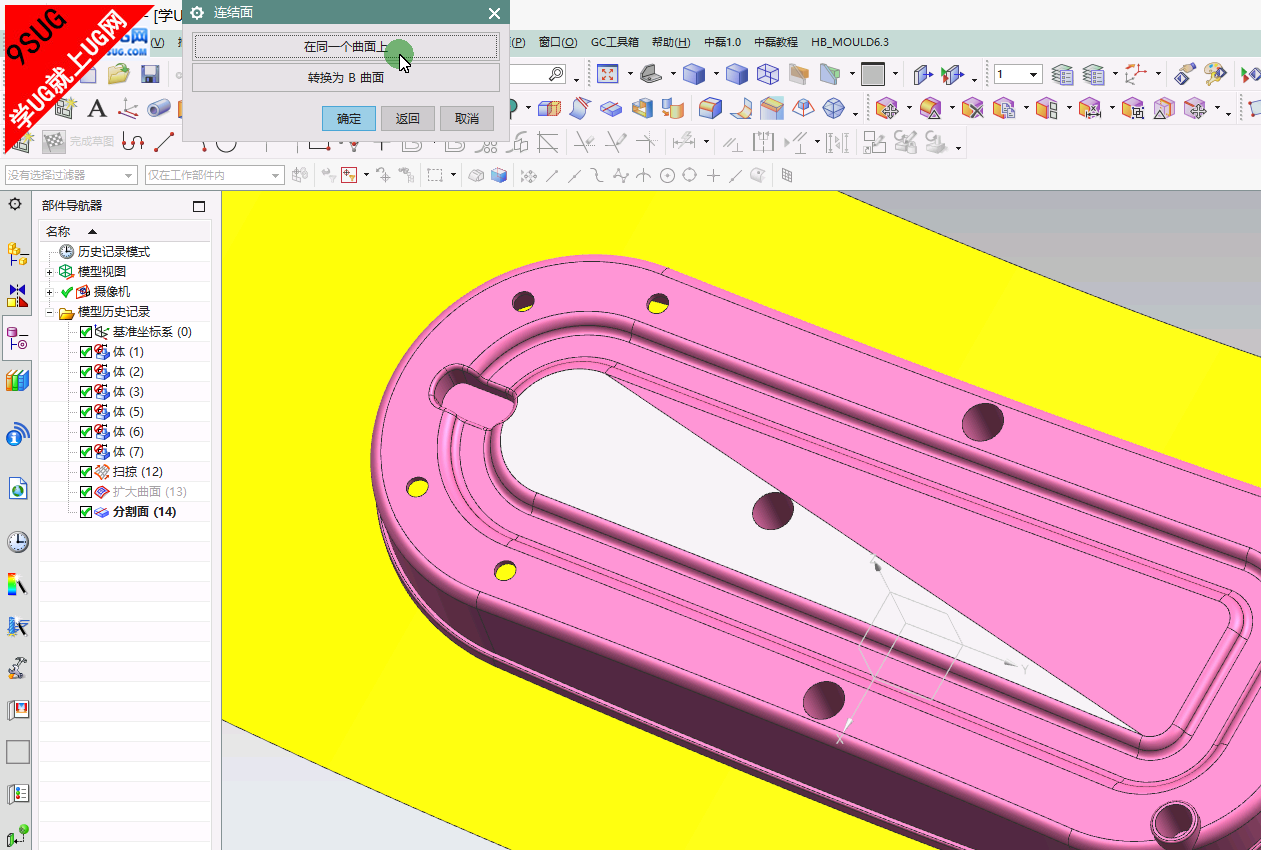Image resolution: width=1261 pixels, height=850 pixels.
Task: Cancel the dialog with 取消
Action: (x=467, y=118)
